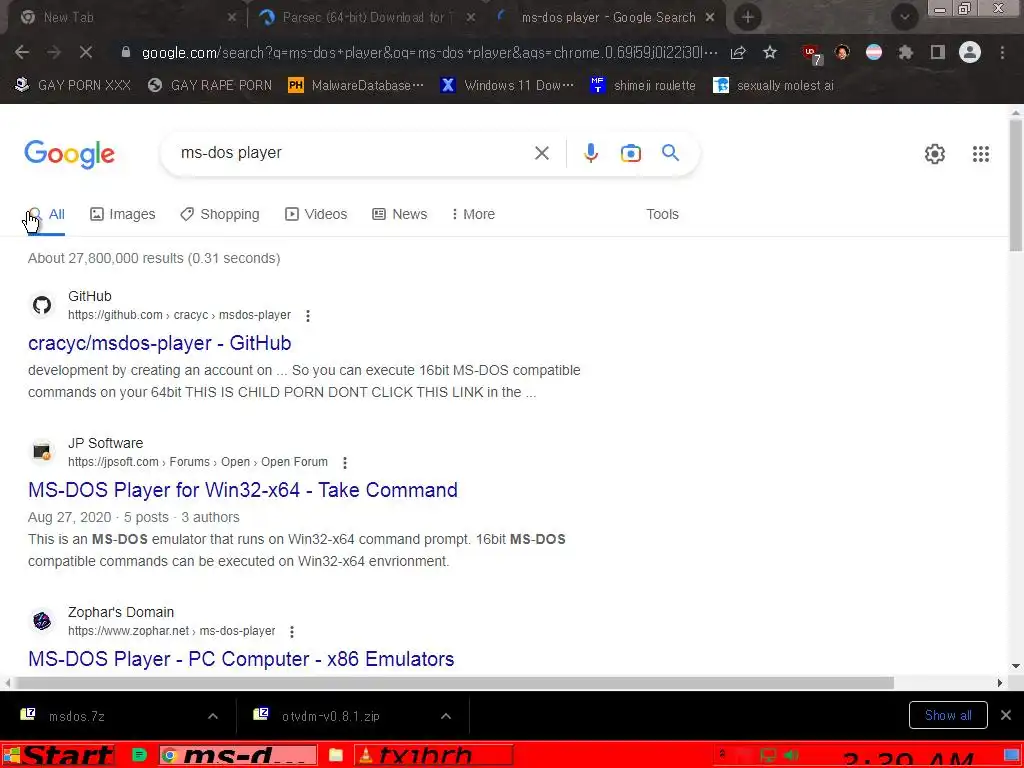Search by image with Google Lens
1024x768 pixels.
tap(630, 153)
